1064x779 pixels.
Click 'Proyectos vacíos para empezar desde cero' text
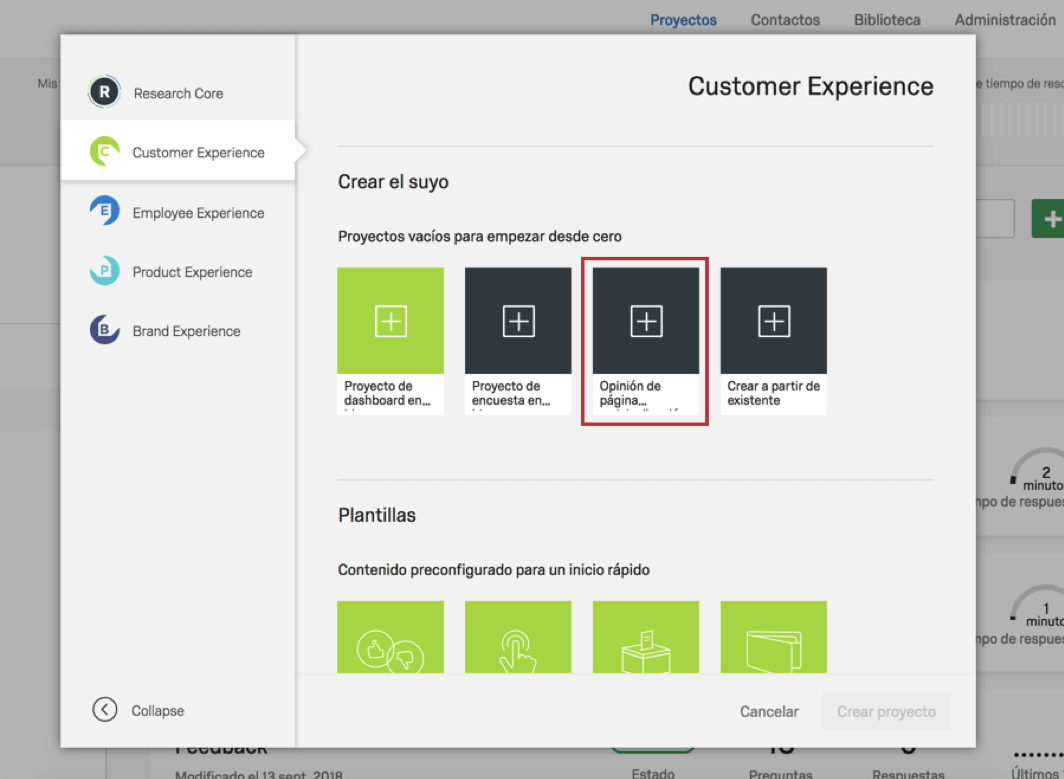[480, 237]
